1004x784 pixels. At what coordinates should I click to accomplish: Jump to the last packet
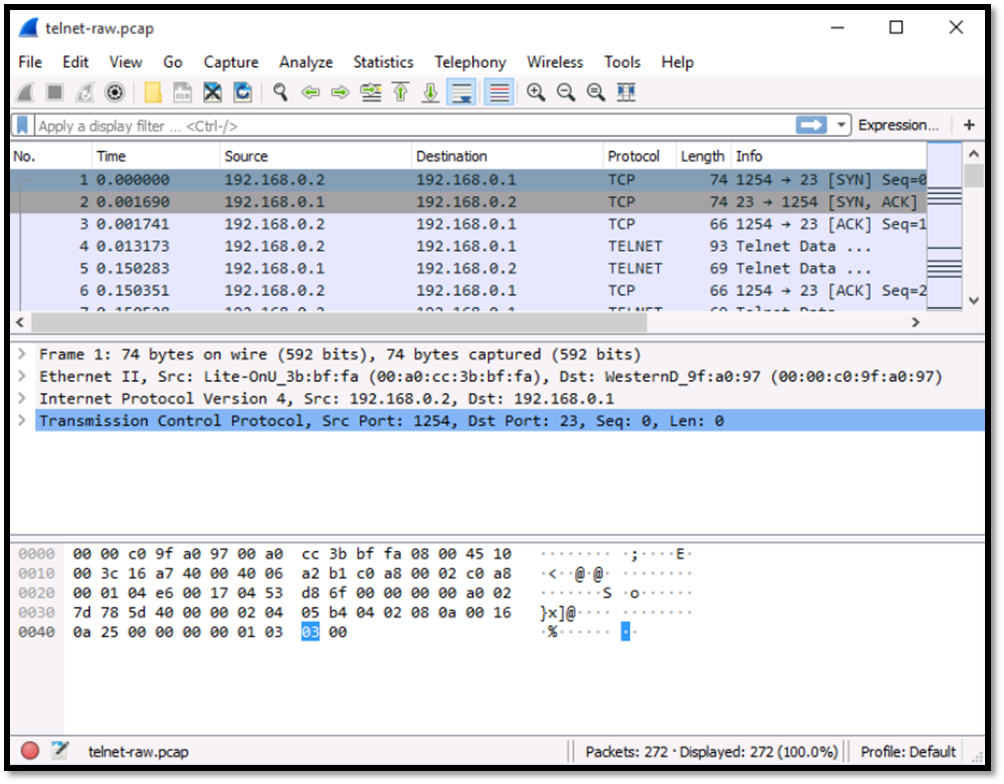(x=431, y=93)
